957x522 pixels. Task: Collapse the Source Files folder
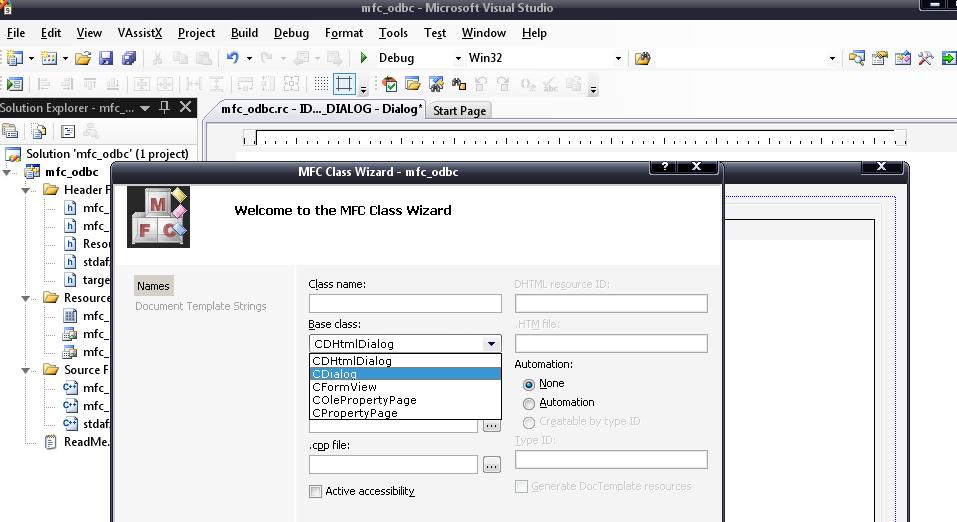(x=26, y=371)
